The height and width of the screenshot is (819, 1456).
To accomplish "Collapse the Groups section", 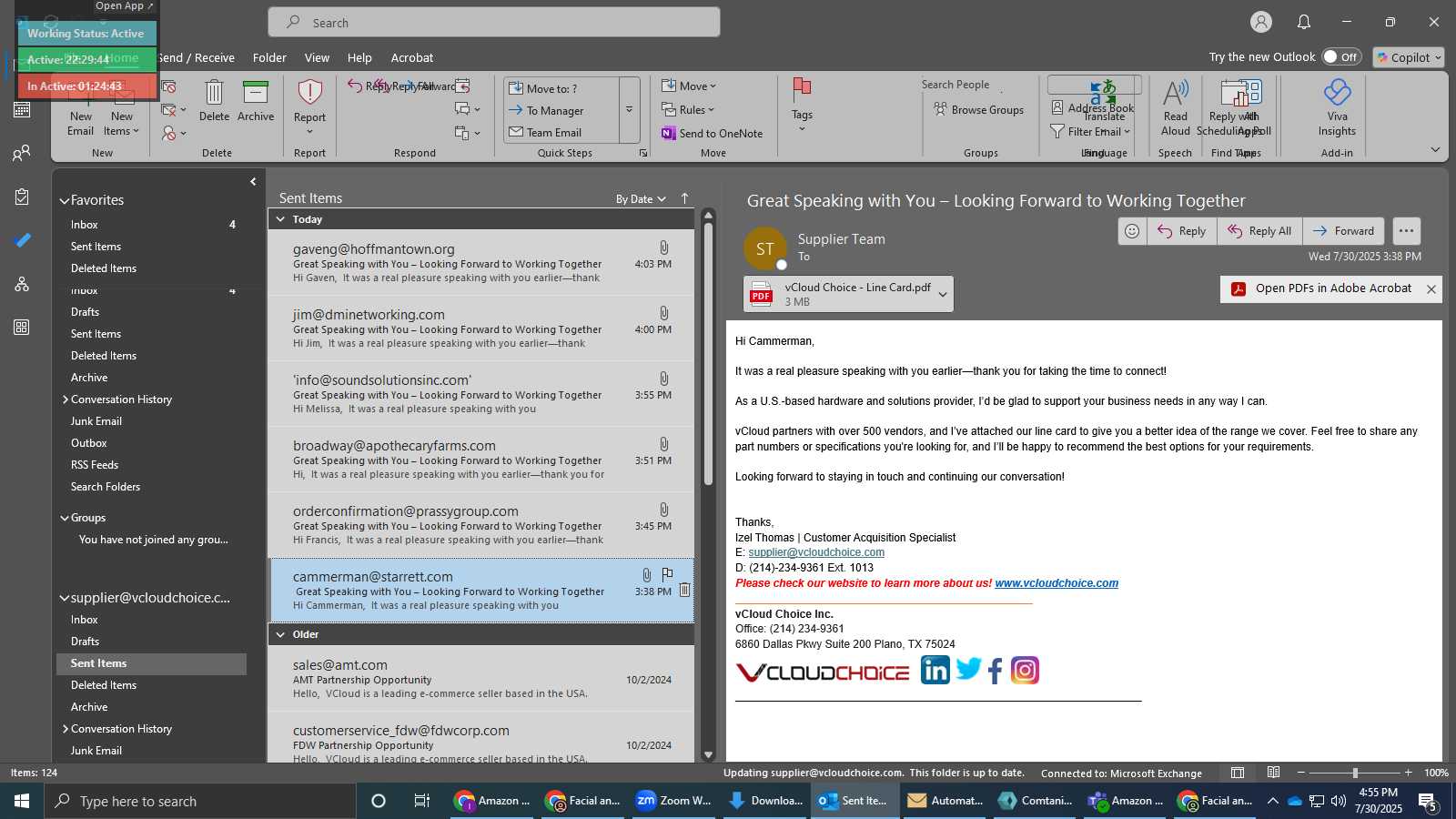I will coord(65,519).
